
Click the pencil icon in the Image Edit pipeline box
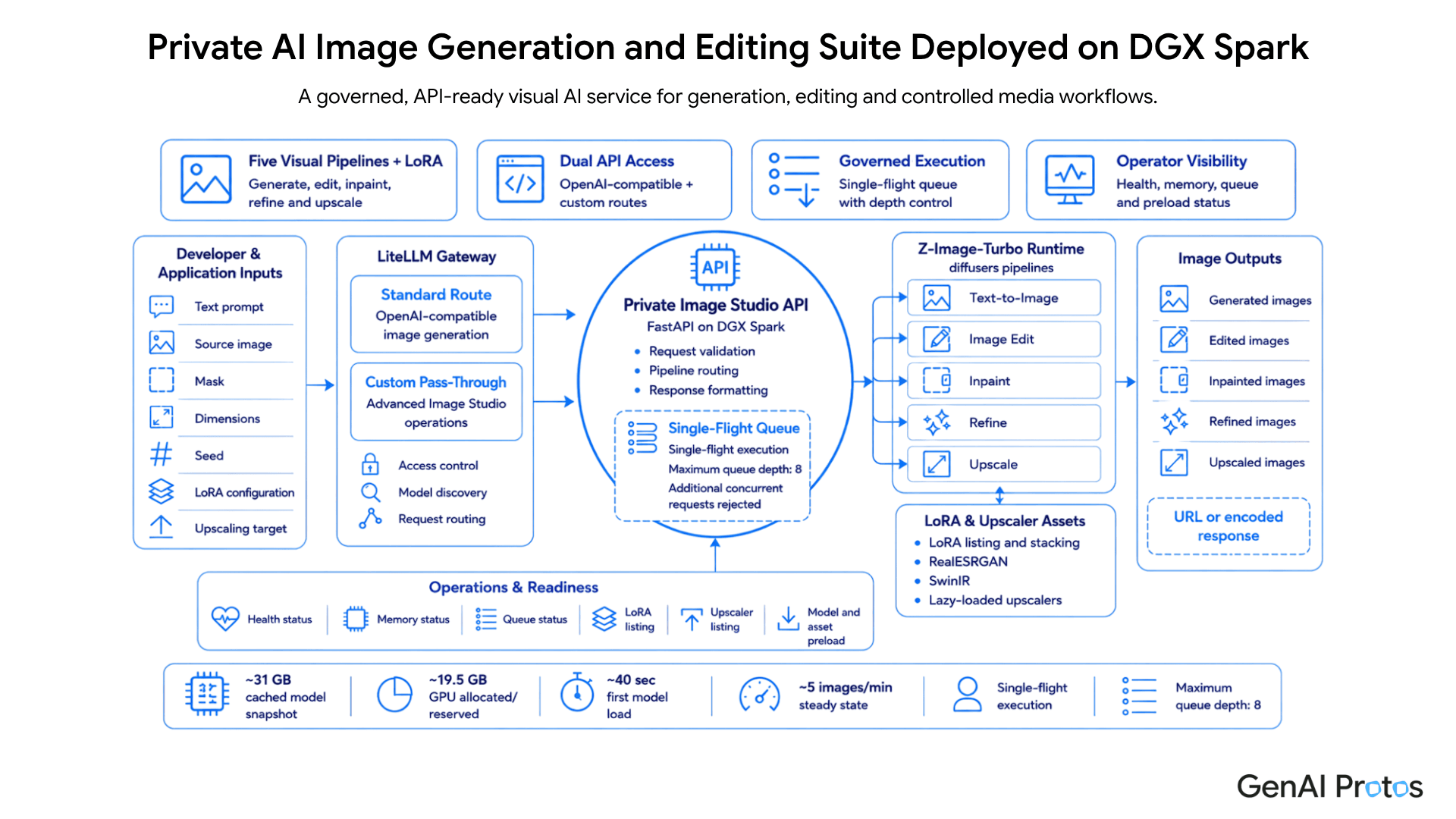click(x=937, y=339)
